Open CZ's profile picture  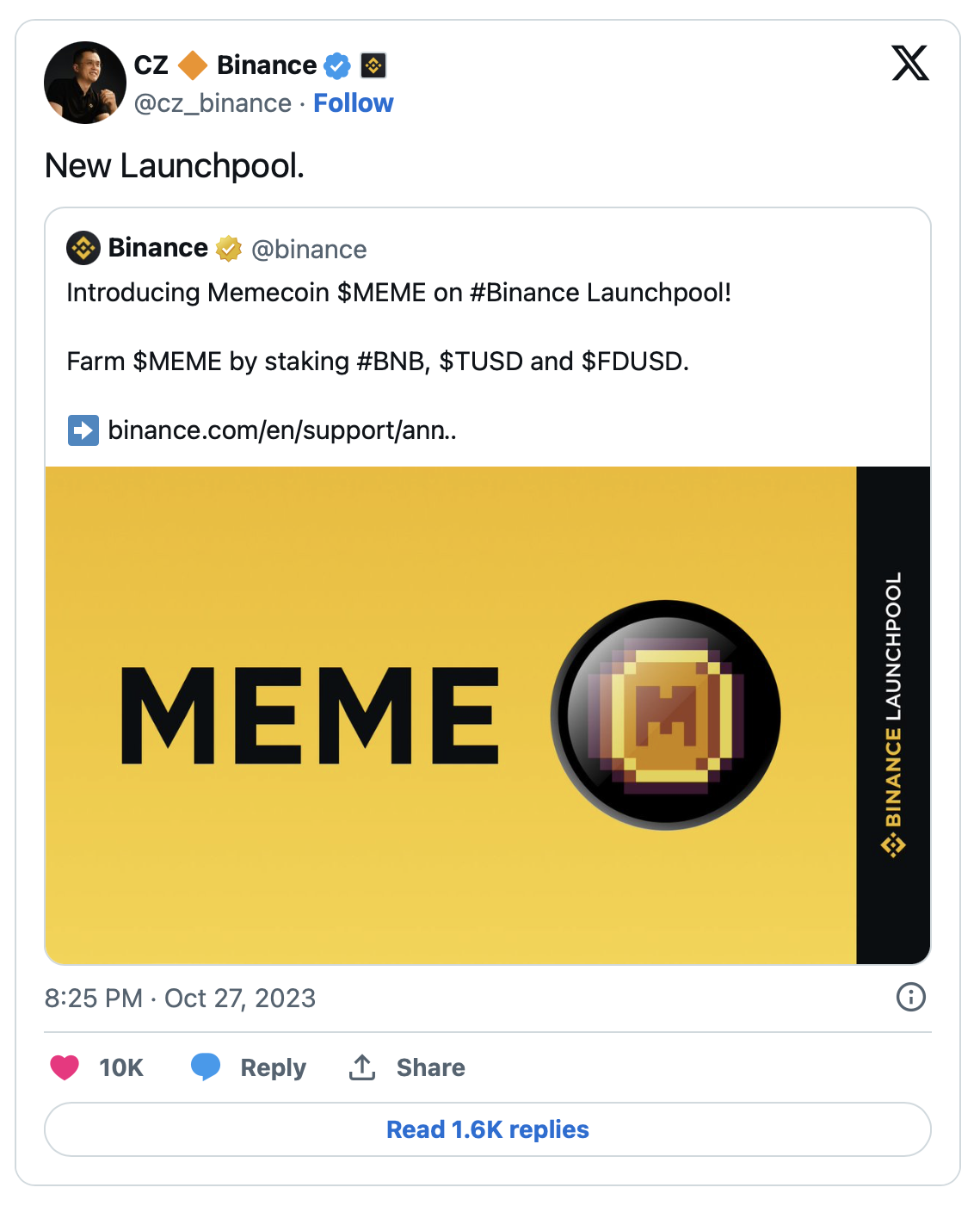[85, 83]
